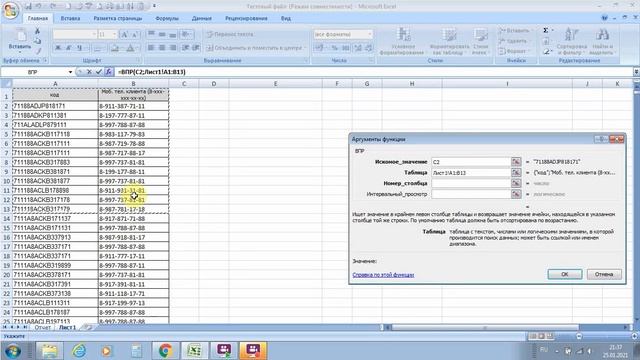Open the Вставка ribbon tab
The image size is (640, 360).
[x=70, y=18]
